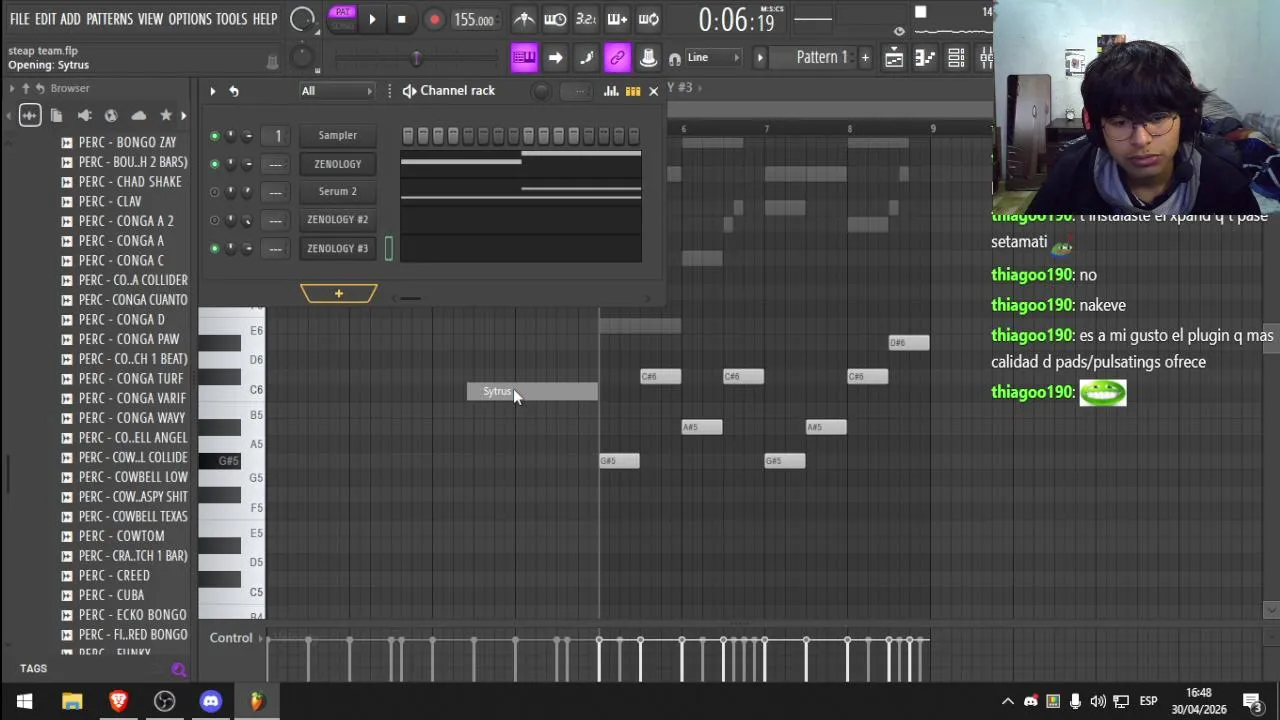Toggle step sequencer icon in Channel rack
The width and height of the screenshot is (1280, 720).
coord(633,91)
